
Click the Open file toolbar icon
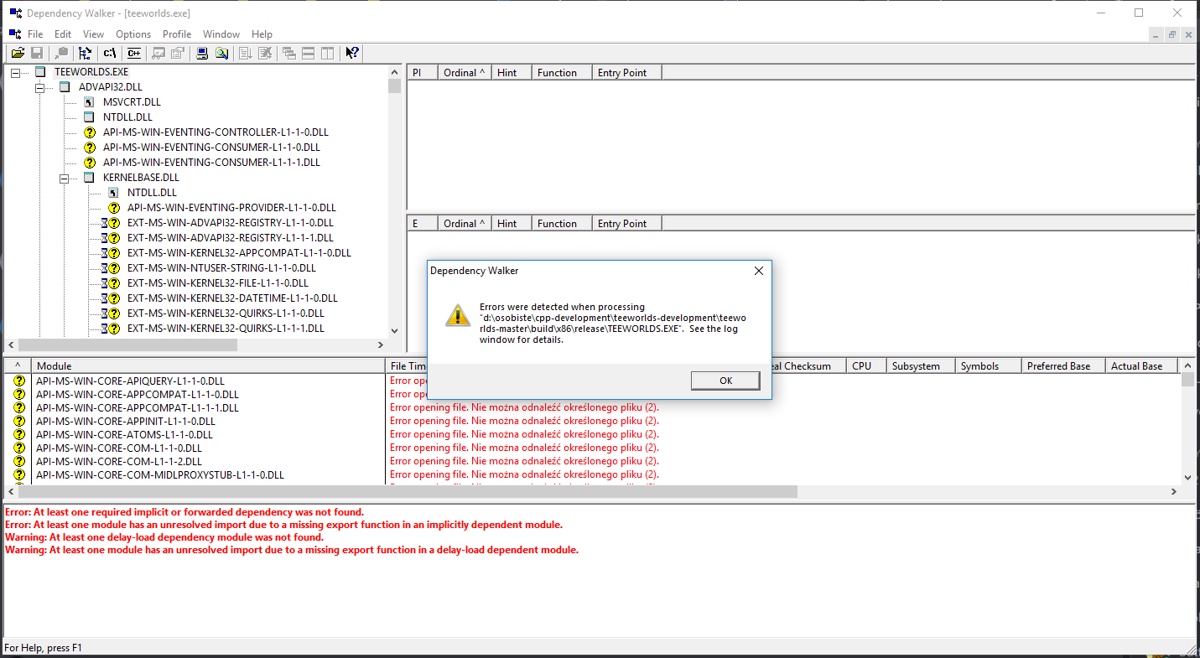tap(18, 53)
